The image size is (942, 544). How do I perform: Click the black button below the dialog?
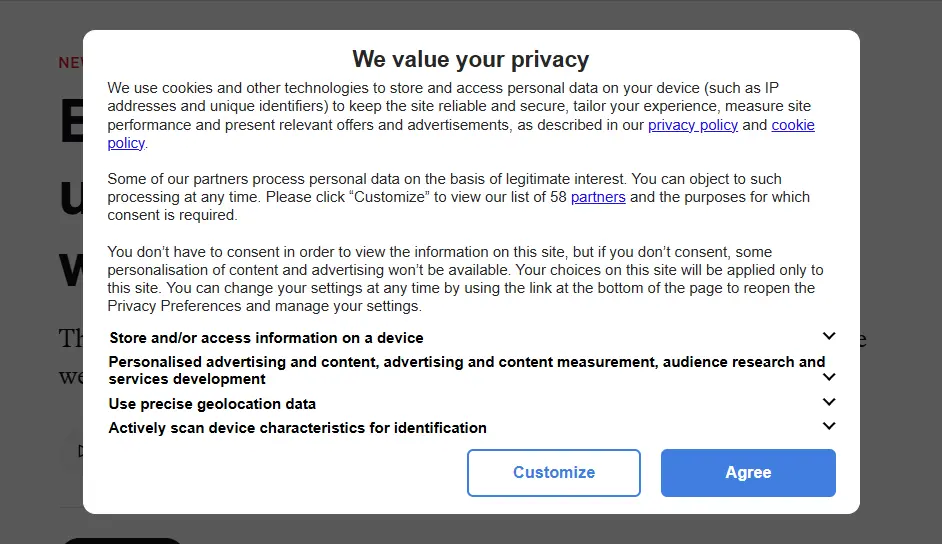[x=121, y=541]
